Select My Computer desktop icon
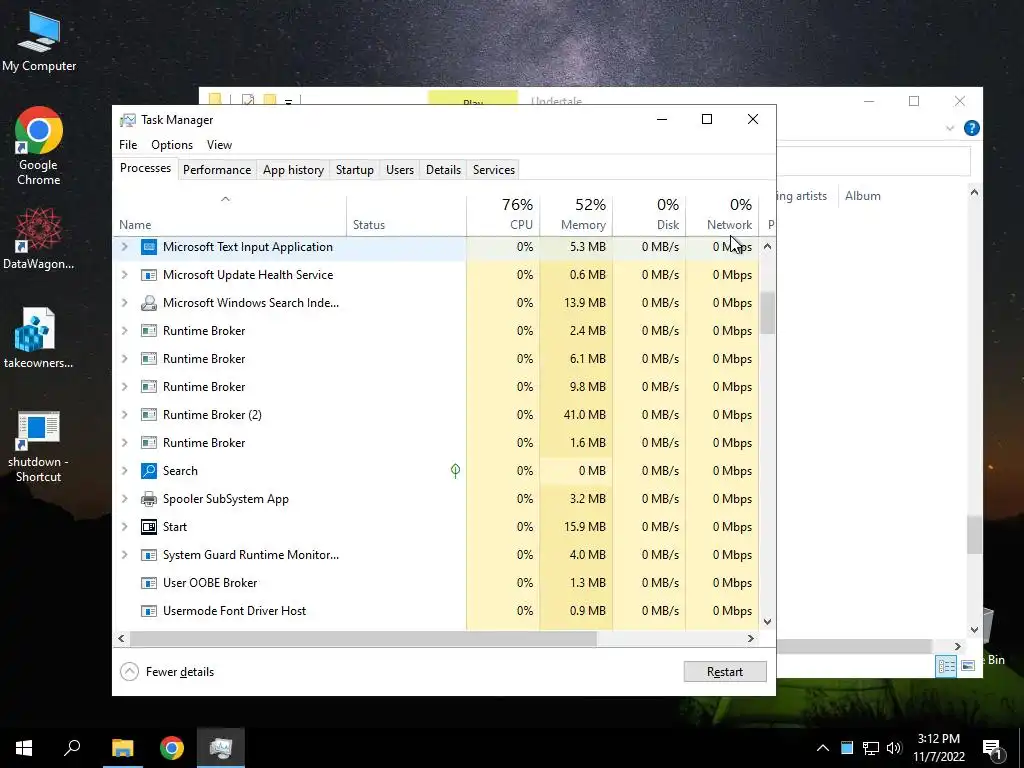The width and height of the screenshot is (1024, 768). 39,40
